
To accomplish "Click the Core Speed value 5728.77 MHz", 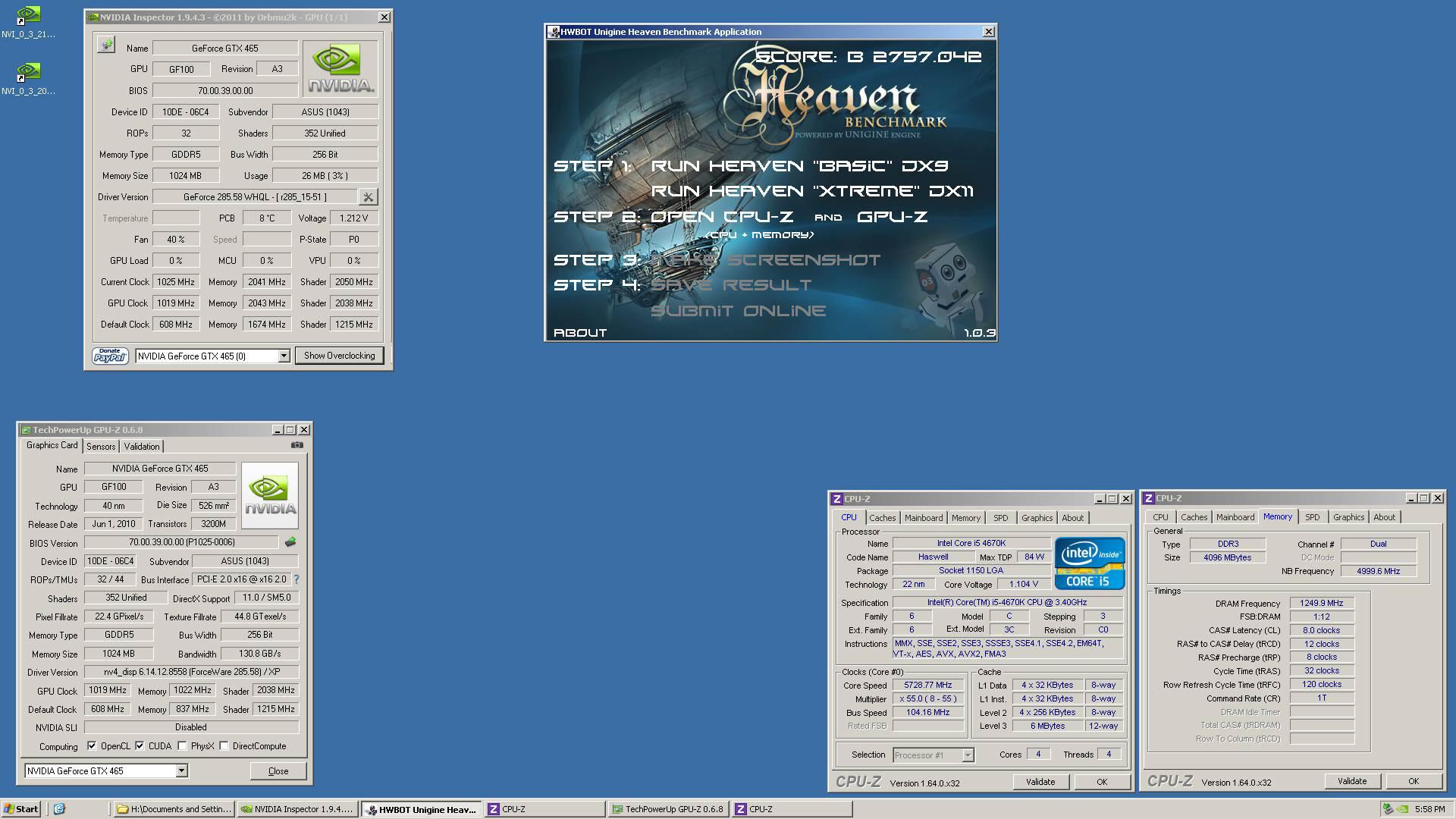I will 927,686.
